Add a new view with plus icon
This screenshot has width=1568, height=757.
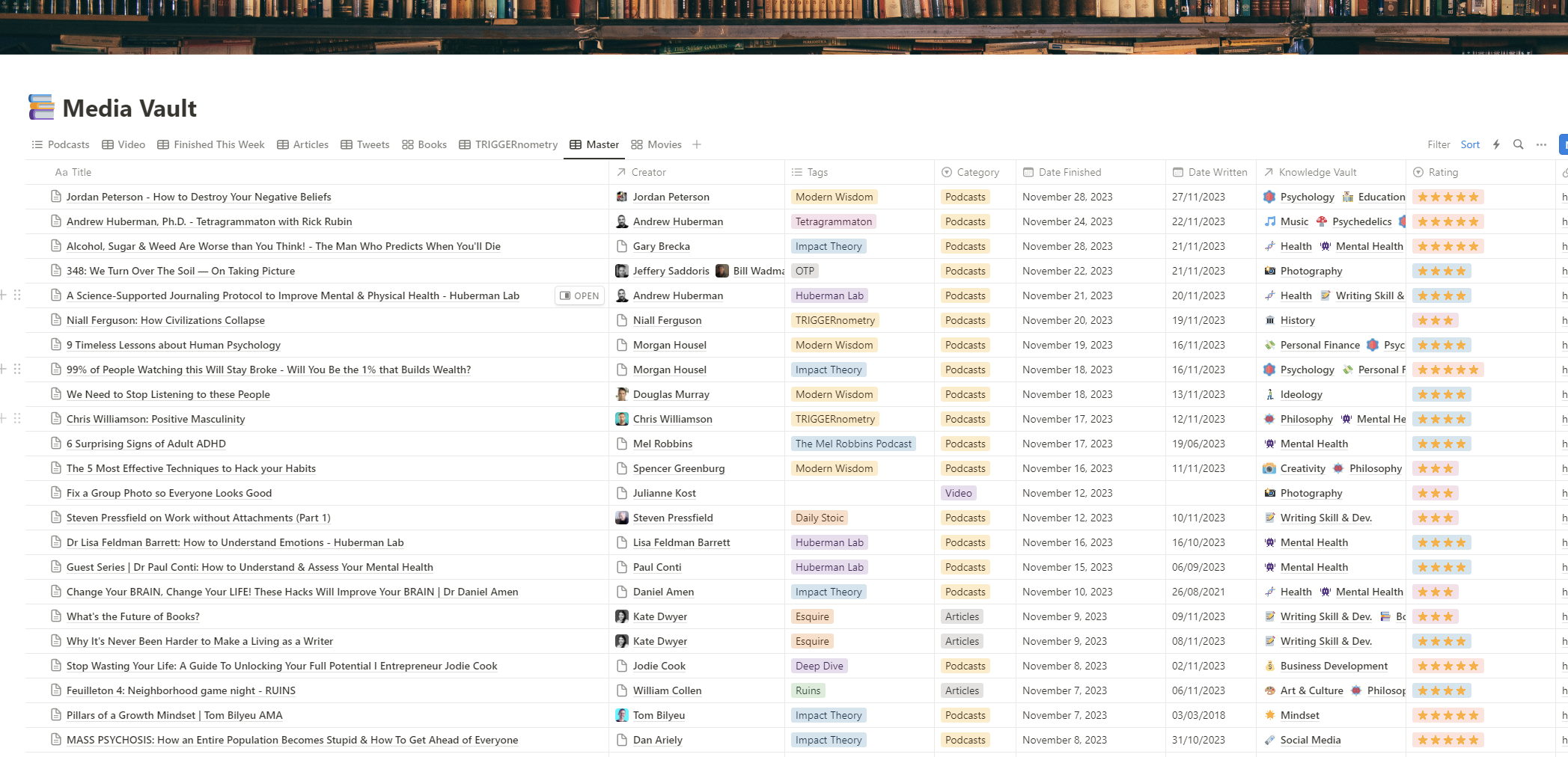coord(697,144)
